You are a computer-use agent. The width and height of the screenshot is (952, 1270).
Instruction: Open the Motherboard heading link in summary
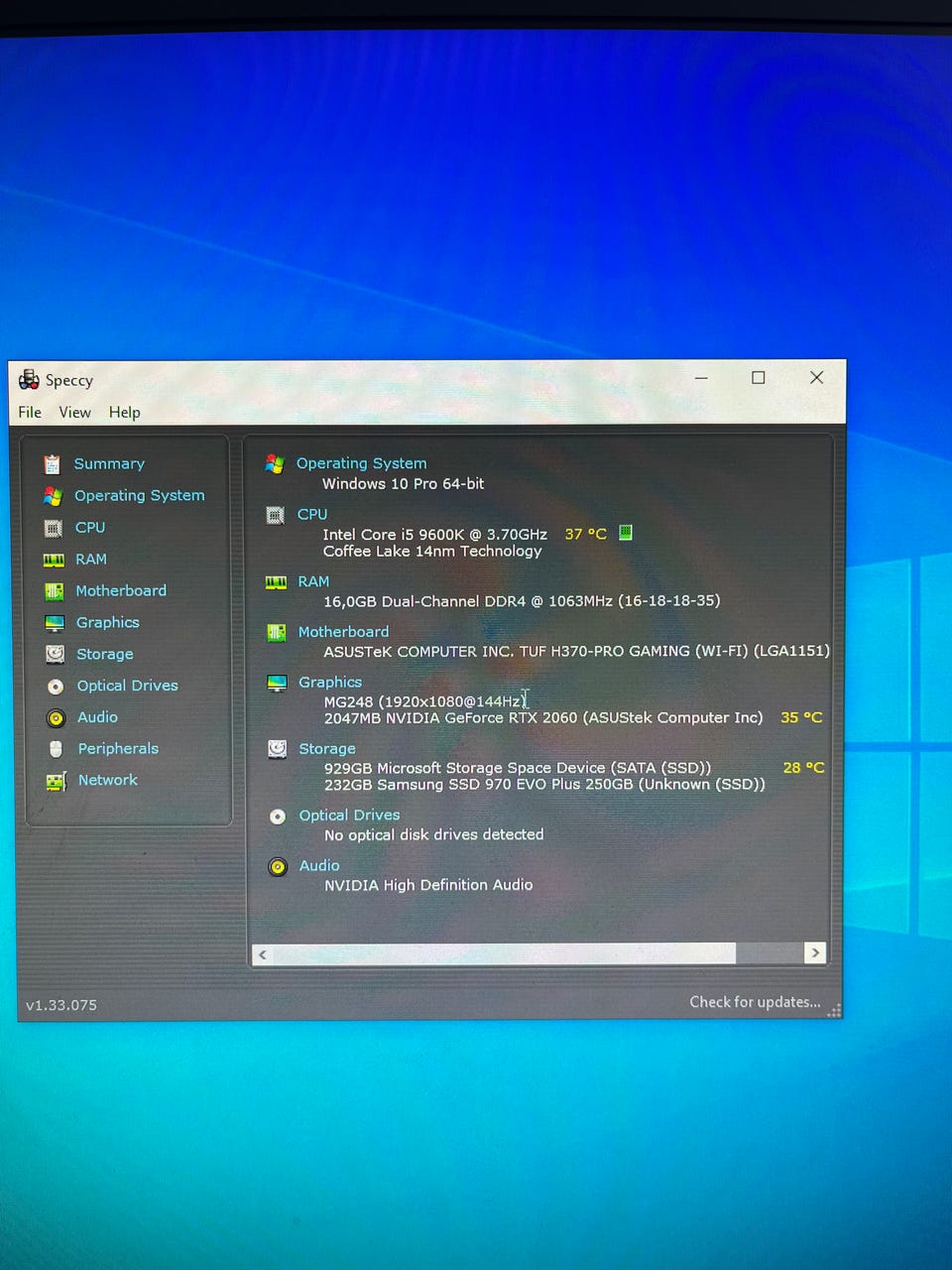tap(344, 632)
